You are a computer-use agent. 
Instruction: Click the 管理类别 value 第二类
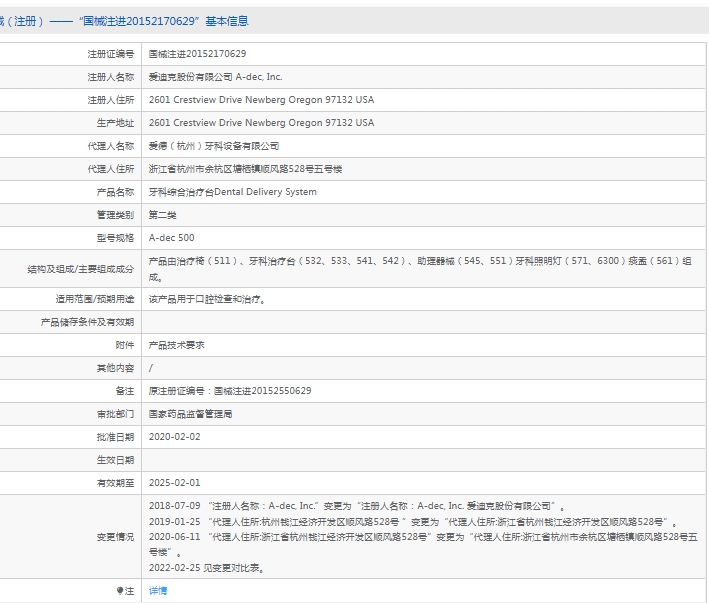162,215
